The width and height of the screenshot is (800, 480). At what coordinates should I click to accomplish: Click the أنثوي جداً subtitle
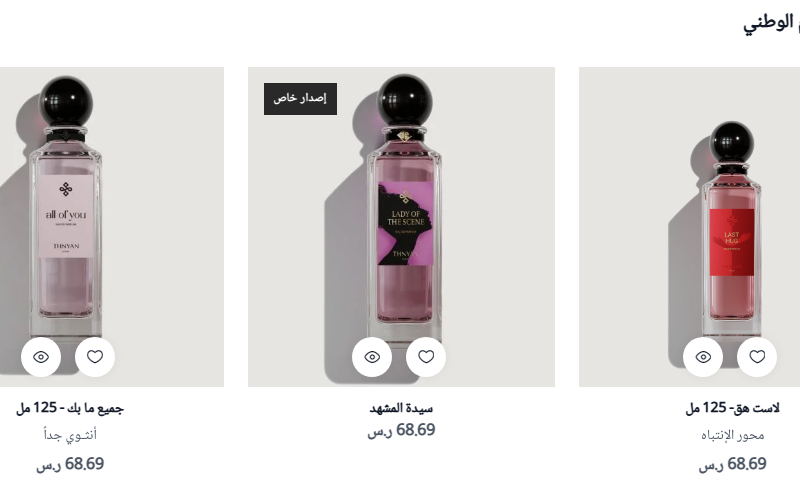tap(70, 435)
